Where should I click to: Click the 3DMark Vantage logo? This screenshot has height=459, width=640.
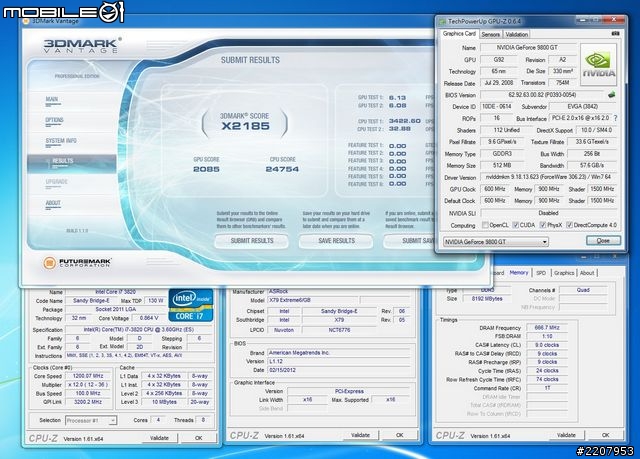pyautogui.click(x=82, y=45)
